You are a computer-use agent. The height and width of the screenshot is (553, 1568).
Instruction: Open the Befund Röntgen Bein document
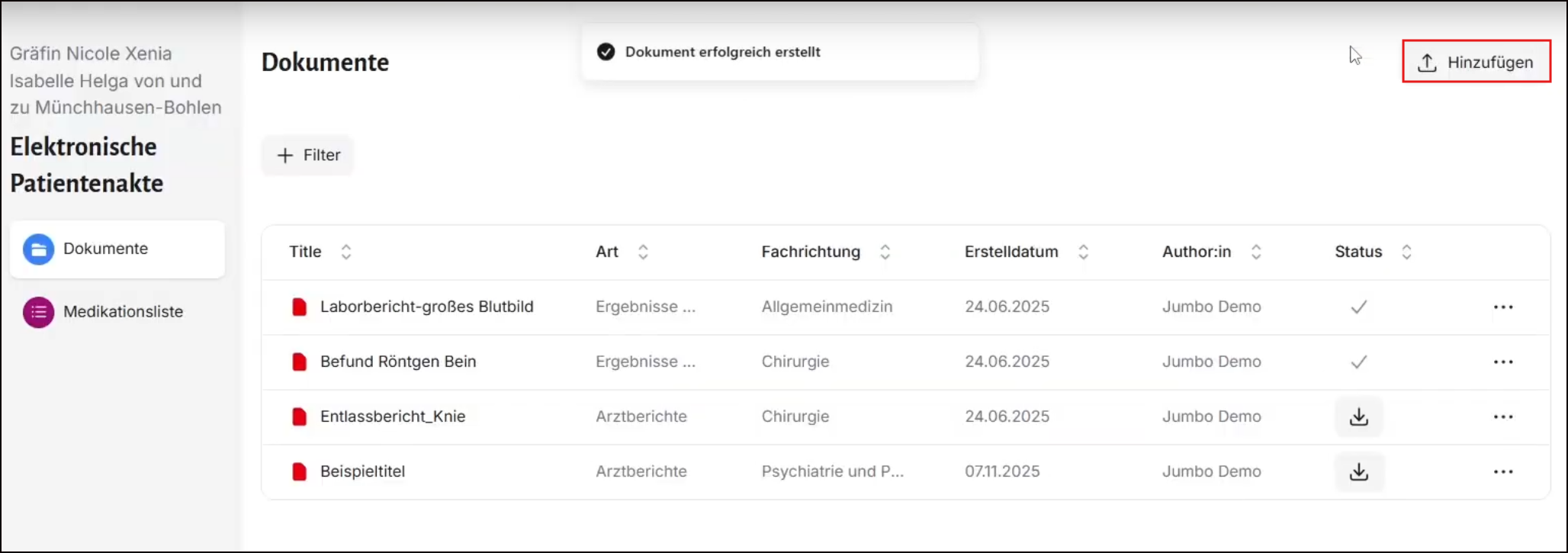point(397,362)
